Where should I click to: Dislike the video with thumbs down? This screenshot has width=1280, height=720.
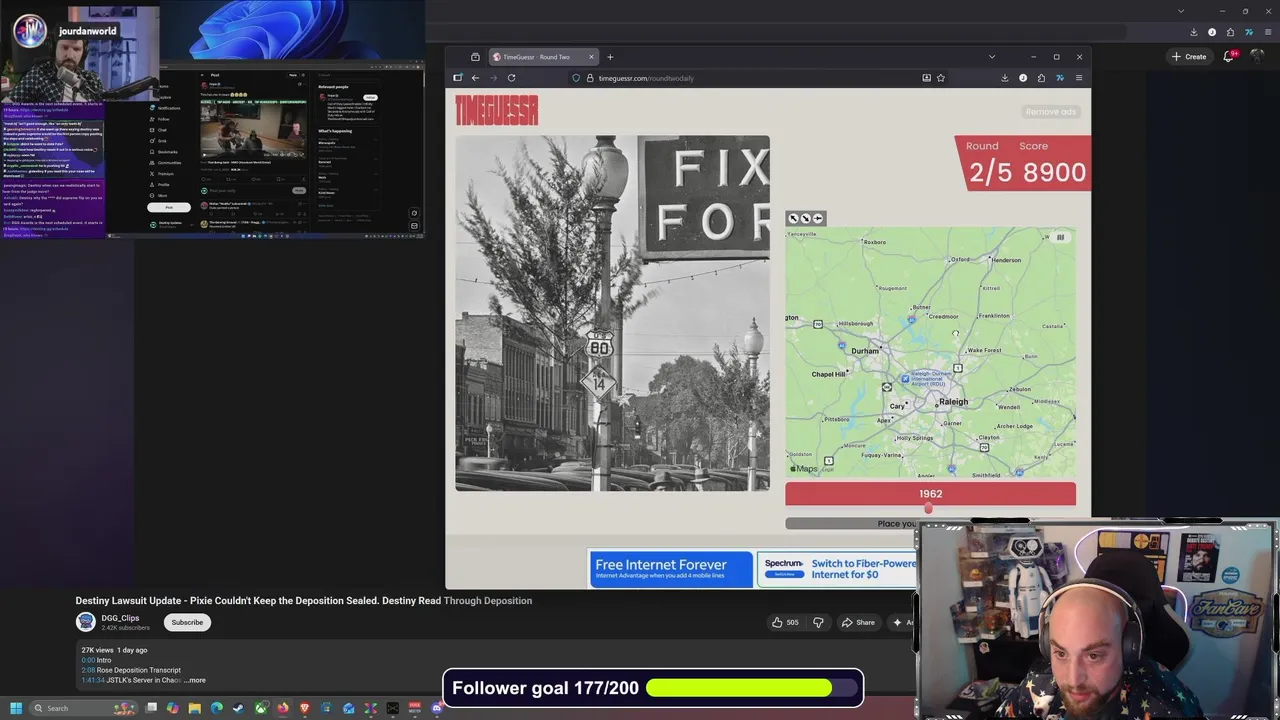point(818,622)
